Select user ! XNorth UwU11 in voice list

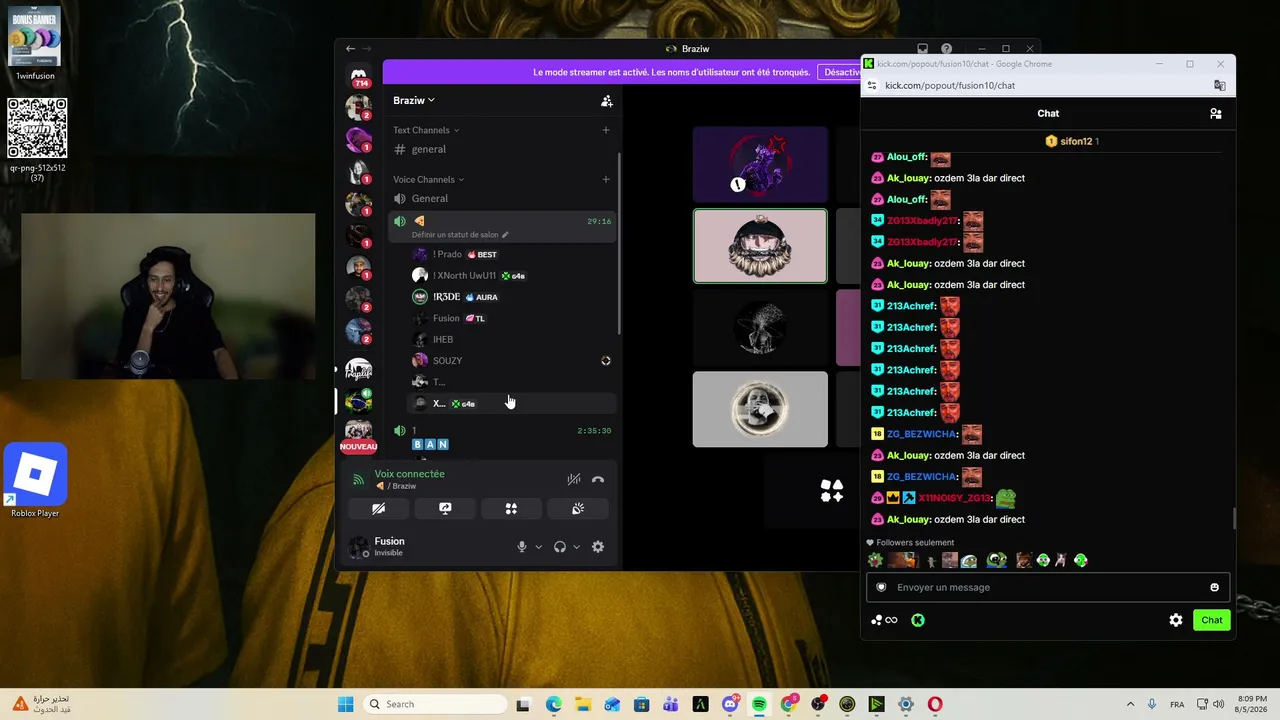(512, 276)
